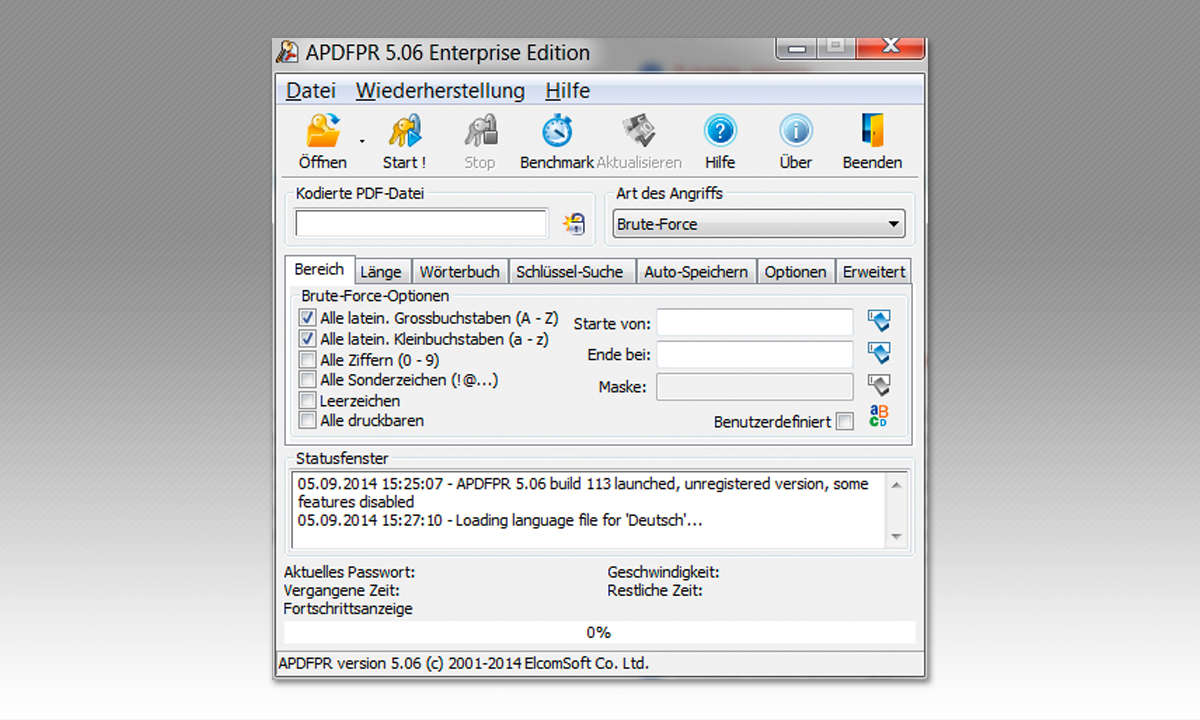Open the Datei menu

[x=311, y=91]
